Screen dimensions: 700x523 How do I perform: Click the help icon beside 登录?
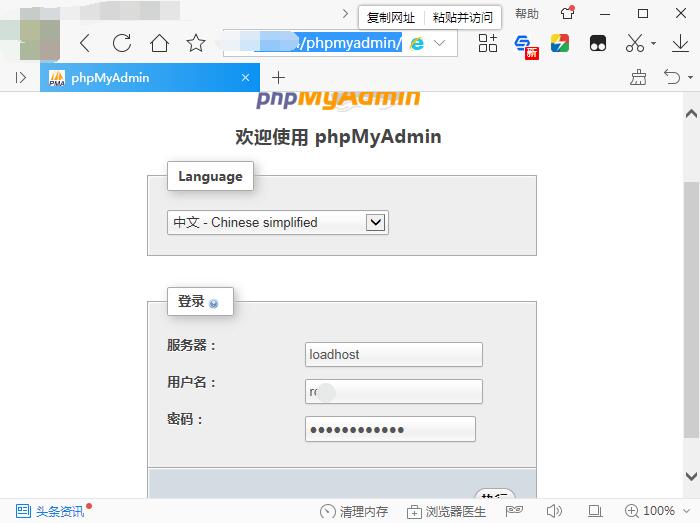[213, 303]
